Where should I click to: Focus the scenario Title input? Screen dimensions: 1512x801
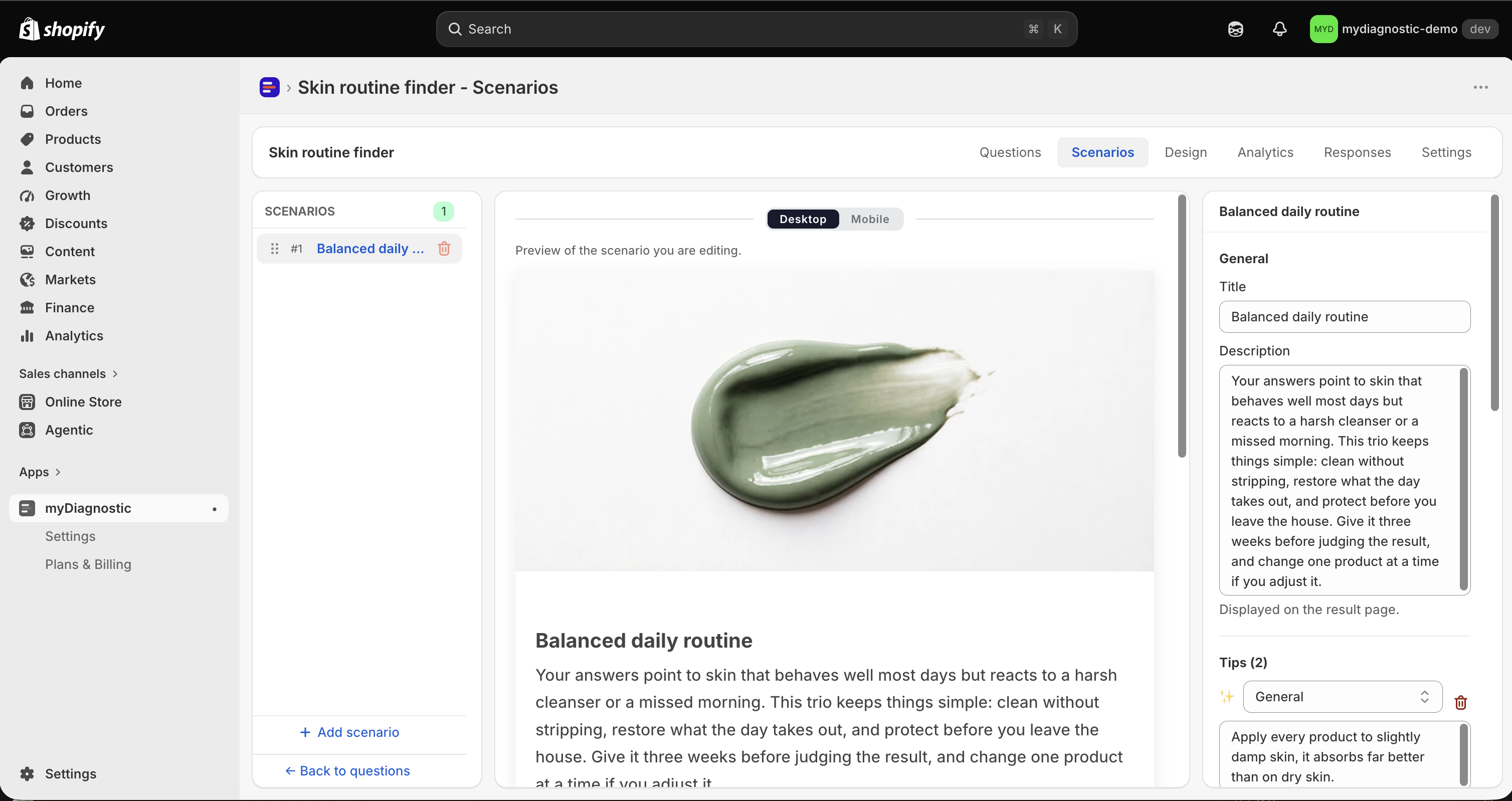1344,317
